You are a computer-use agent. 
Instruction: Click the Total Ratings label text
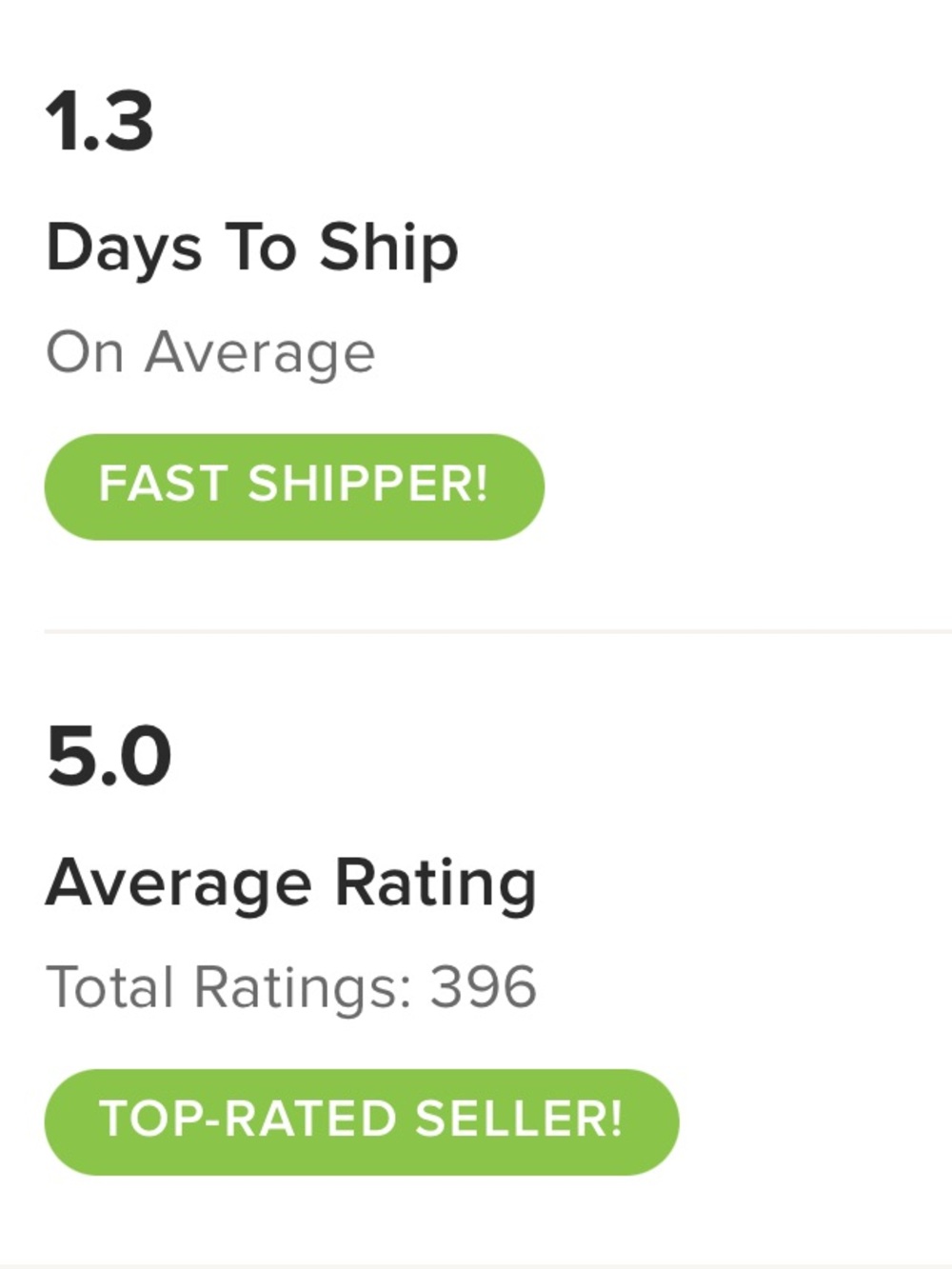coord(228,987)
